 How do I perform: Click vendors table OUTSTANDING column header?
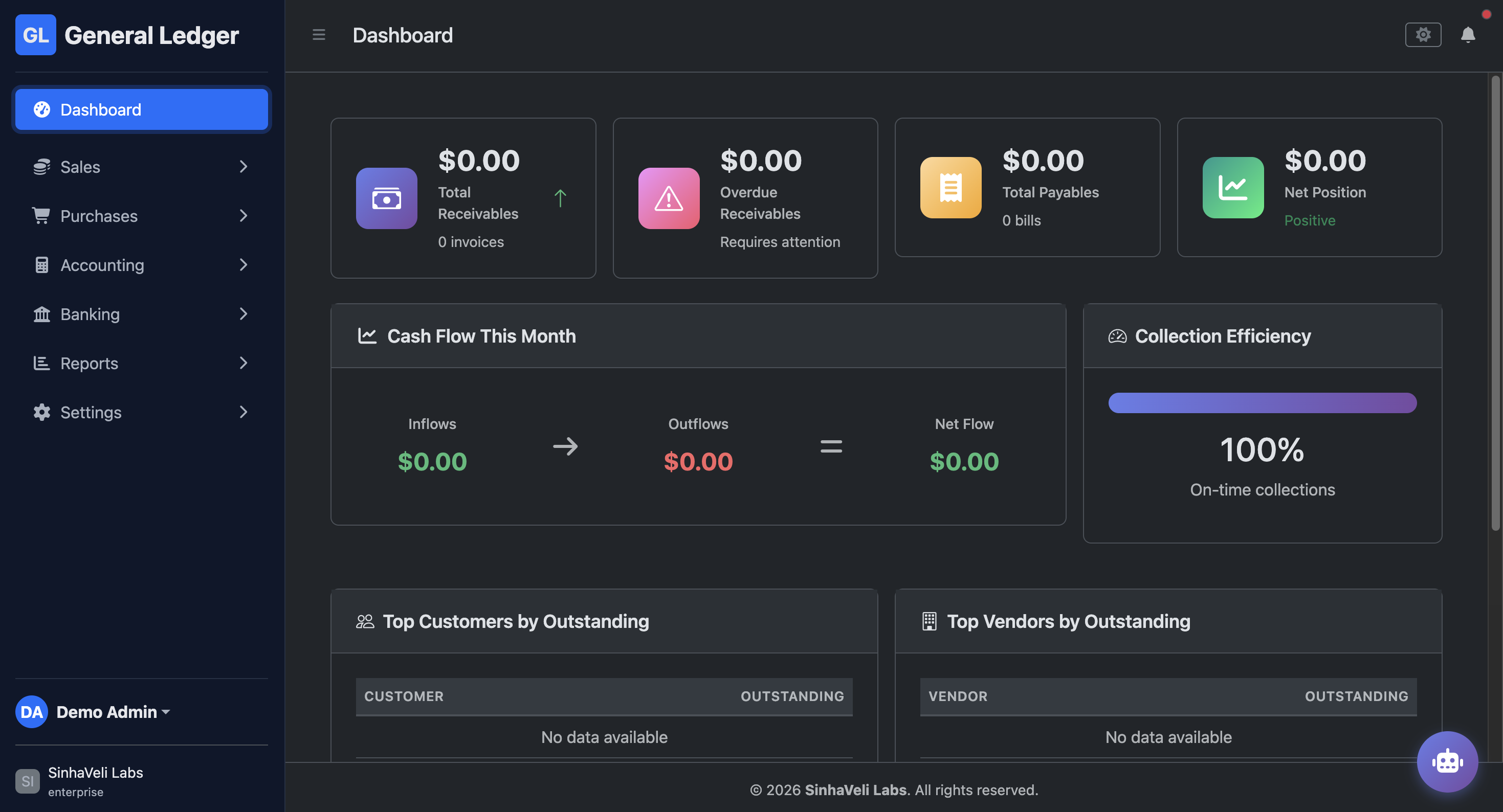coord(1356,696)
